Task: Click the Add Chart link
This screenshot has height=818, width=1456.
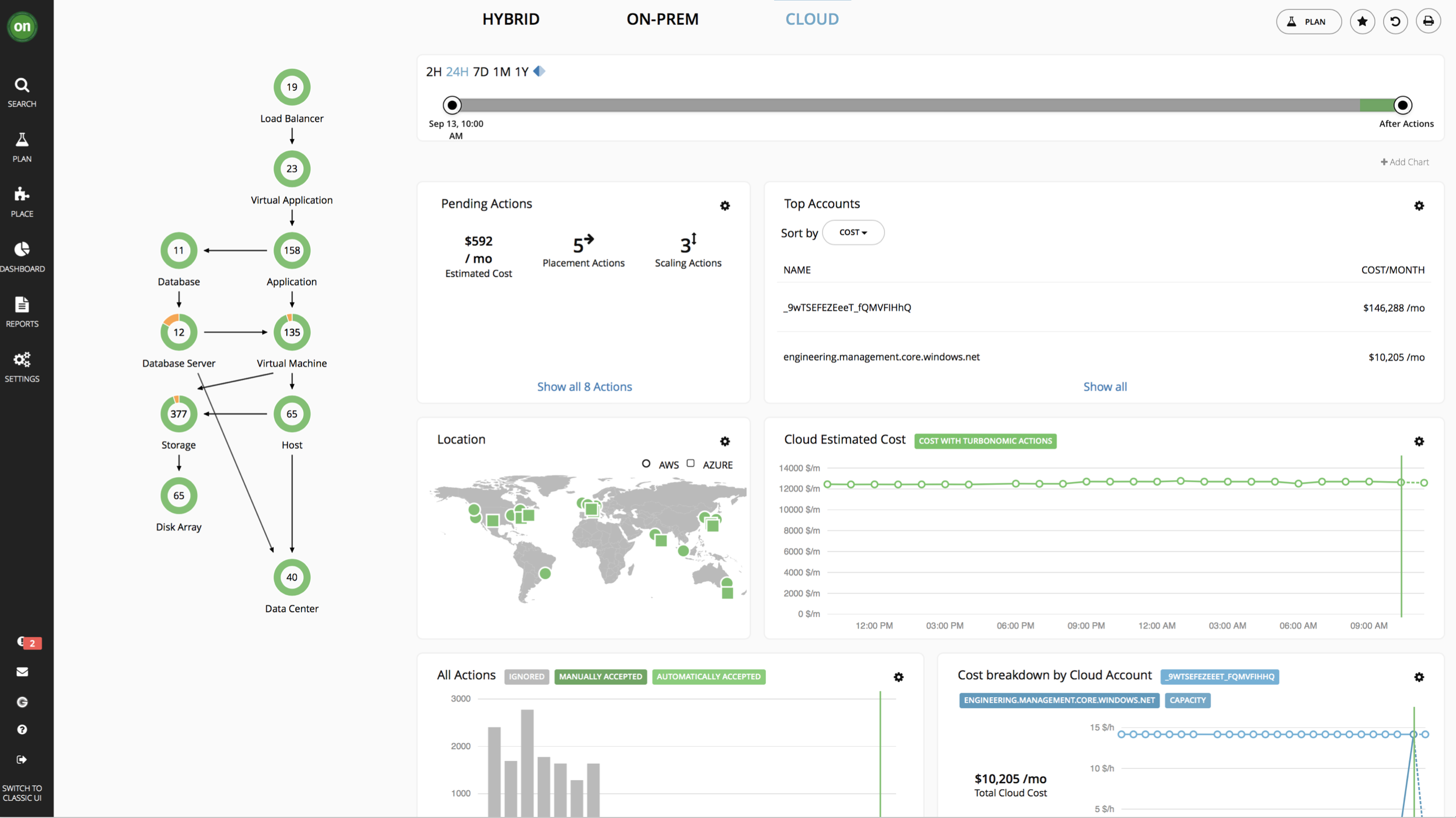Action: 1405,162
